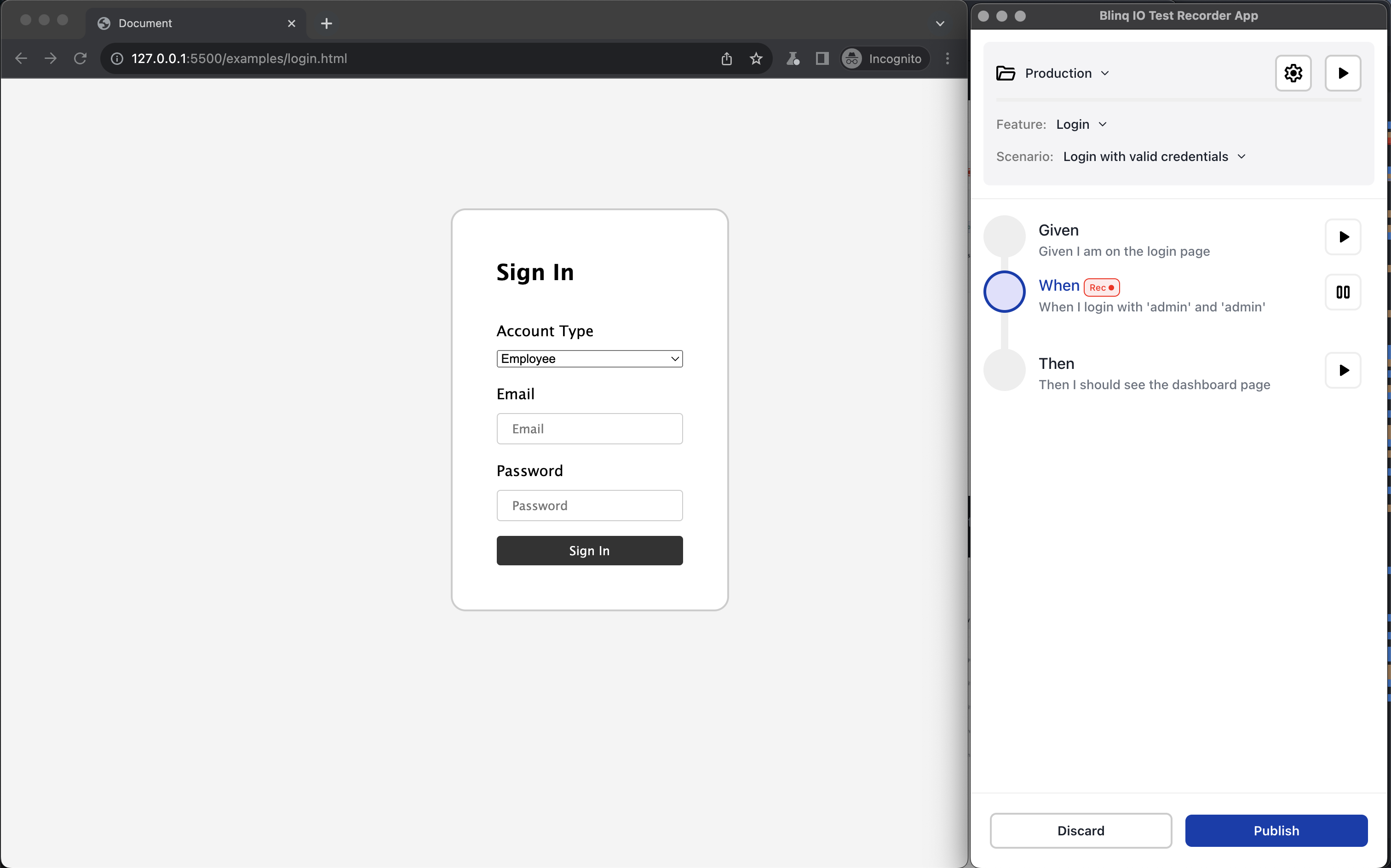1391x868 pixels.
Task: Click the site info icon in address bar
Action: [x=117, y=58]
